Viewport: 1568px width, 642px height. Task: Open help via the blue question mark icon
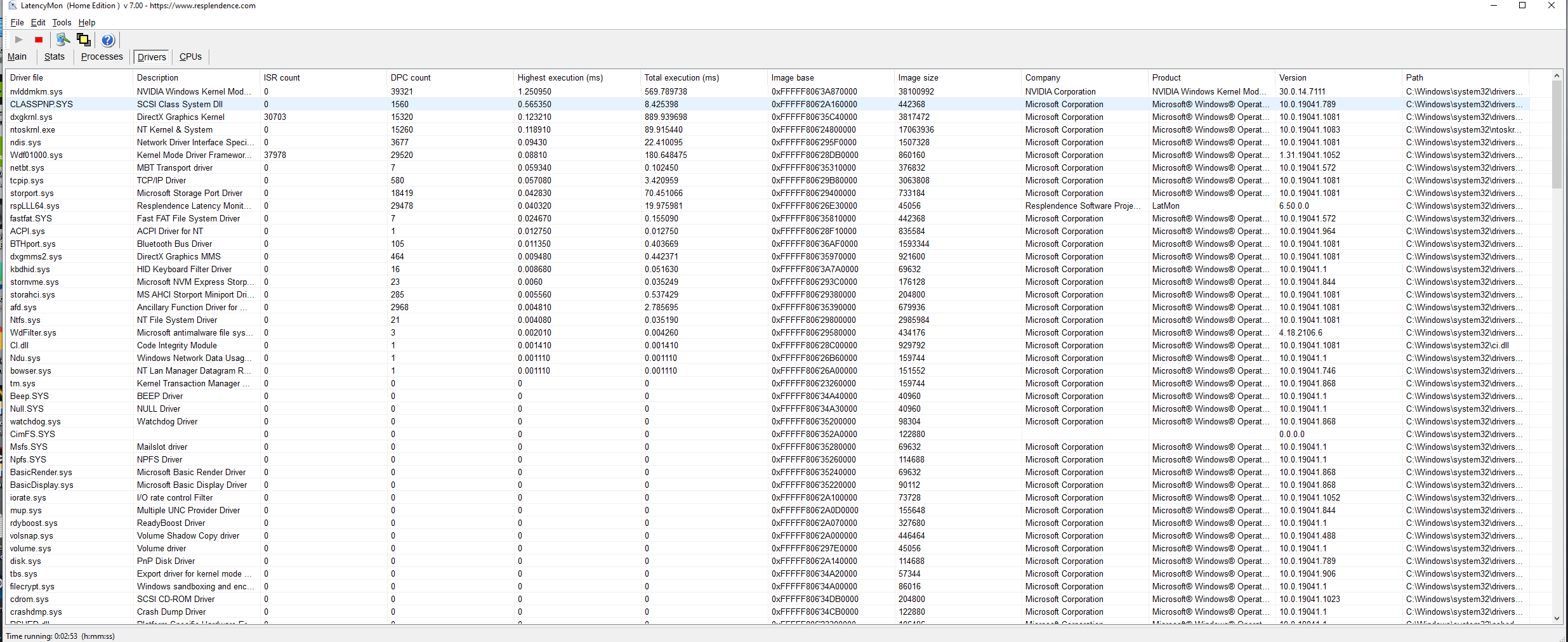point(108,40)
